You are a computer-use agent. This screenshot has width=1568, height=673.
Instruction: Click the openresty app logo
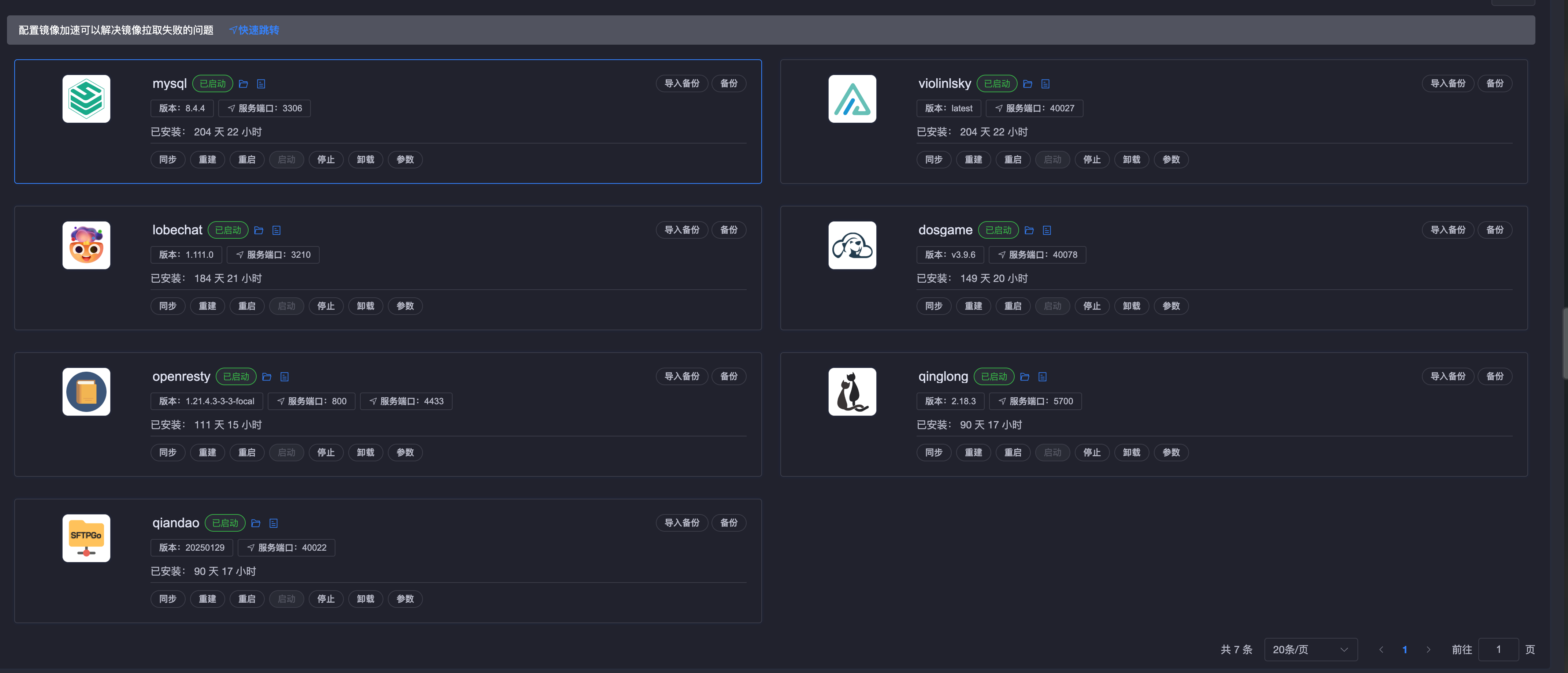point(86,392)
